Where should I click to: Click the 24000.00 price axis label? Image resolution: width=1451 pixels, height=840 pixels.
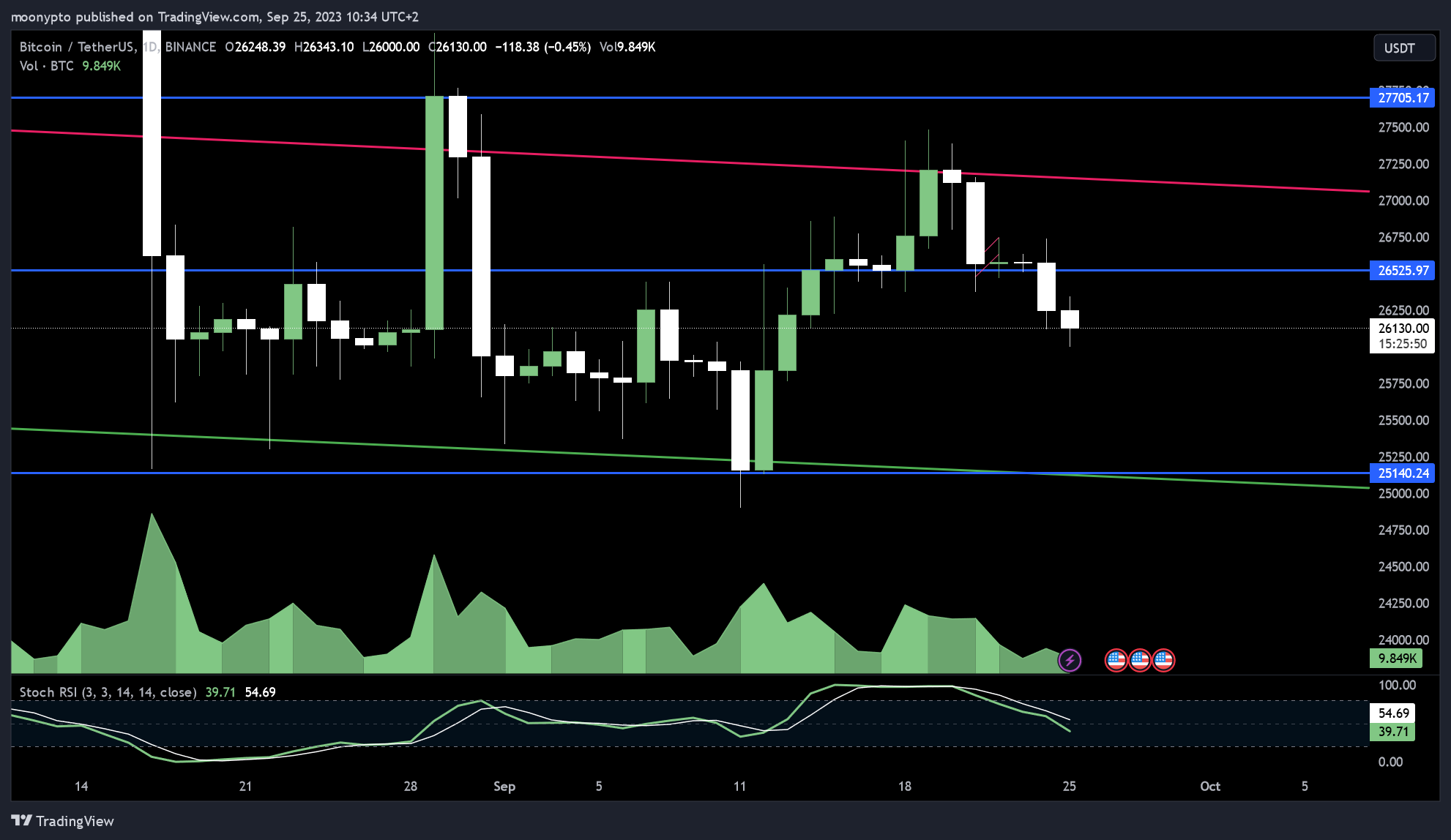[x=1403, y=640]
